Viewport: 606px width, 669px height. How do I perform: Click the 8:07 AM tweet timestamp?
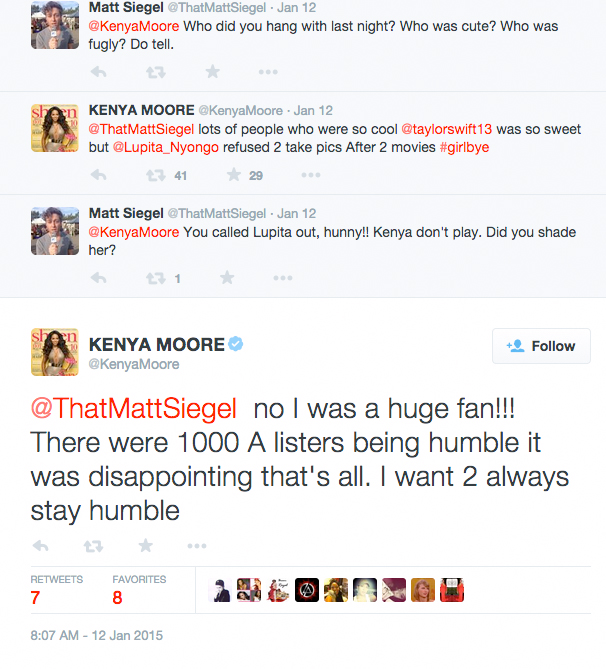coord(96,635)
